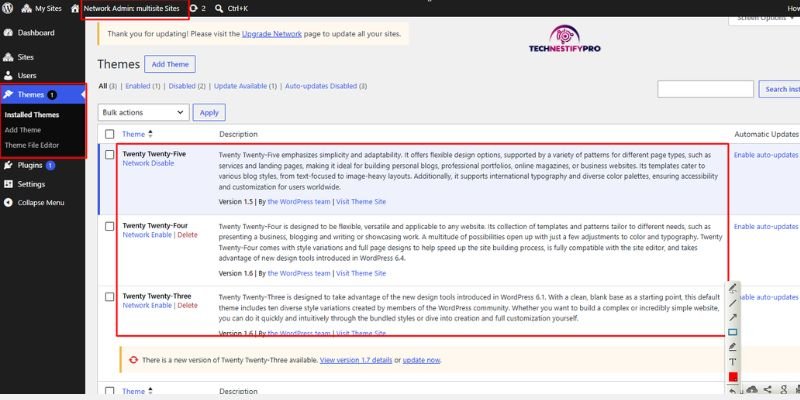Viewport: 800px width, 400px height.
Task: Click the Collapse Menu arrow icon
Action: point(8,203)
